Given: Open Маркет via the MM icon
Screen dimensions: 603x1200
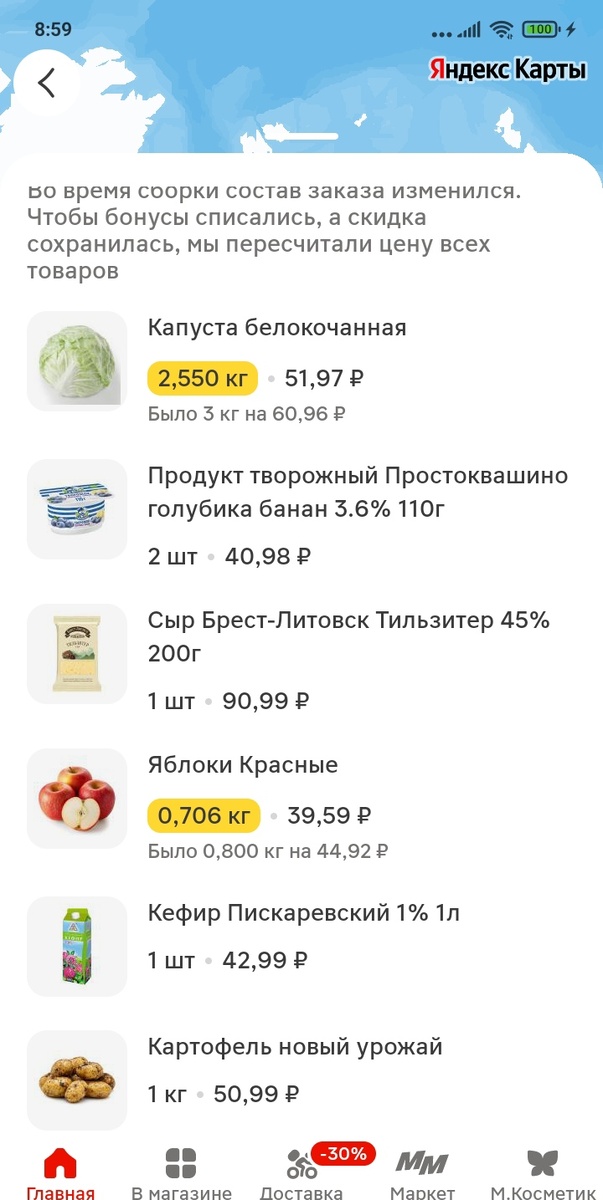Looking at the screenshot, I should pos(422,1161).
